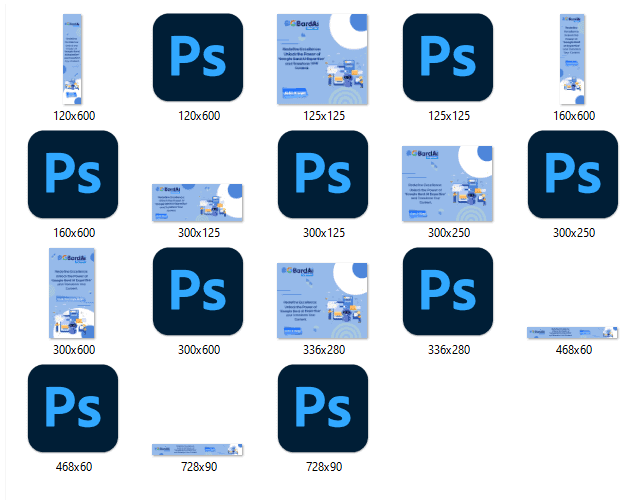Click the 160x600 wide skyscraper banner thumbnail

coord(572,59)
